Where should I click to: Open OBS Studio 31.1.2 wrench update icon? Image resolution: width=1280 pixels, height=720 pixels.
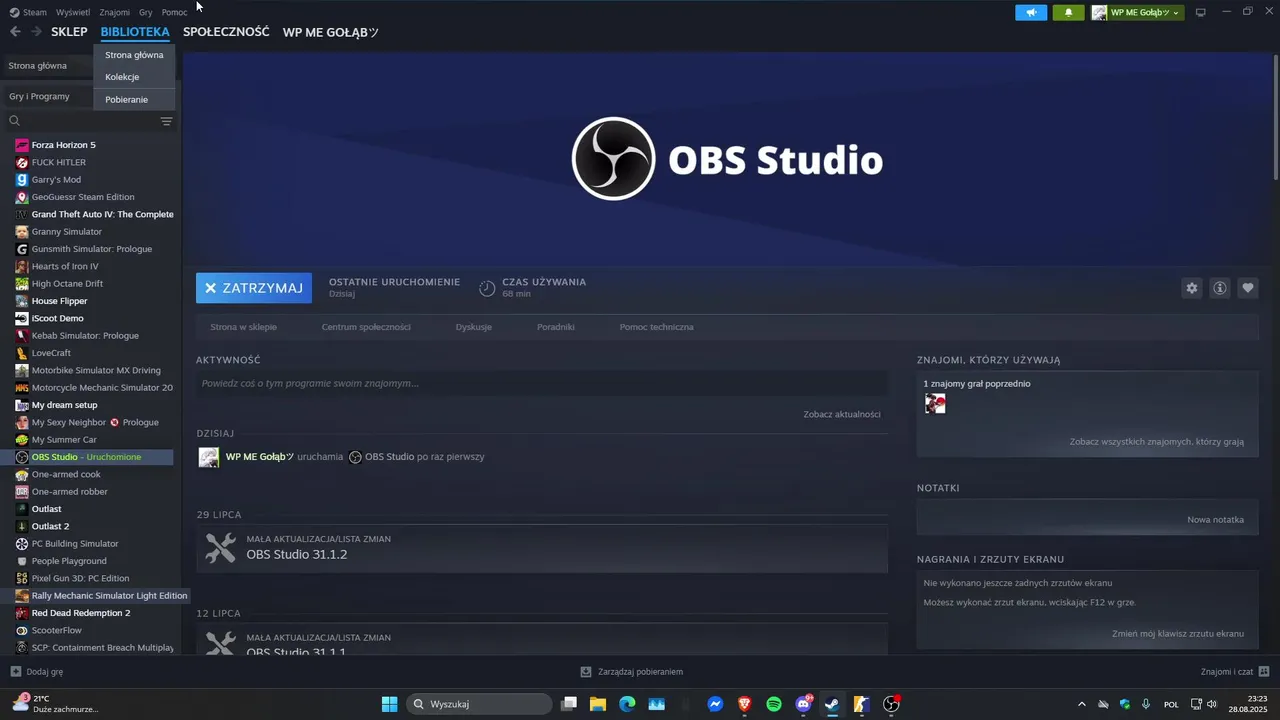point(220,548)
